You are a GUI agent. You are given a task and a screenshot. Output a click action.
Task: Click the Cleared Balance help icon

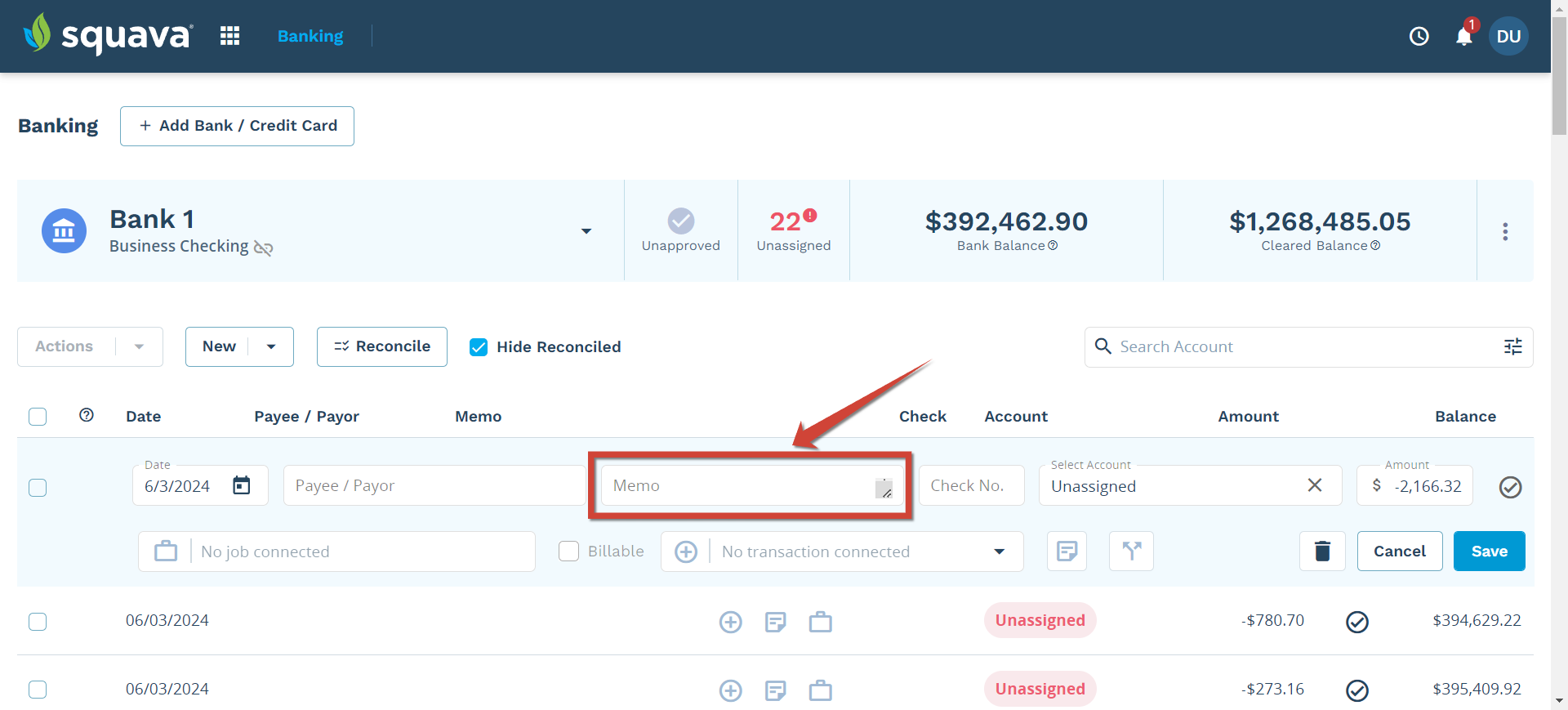coord(1375,246)
